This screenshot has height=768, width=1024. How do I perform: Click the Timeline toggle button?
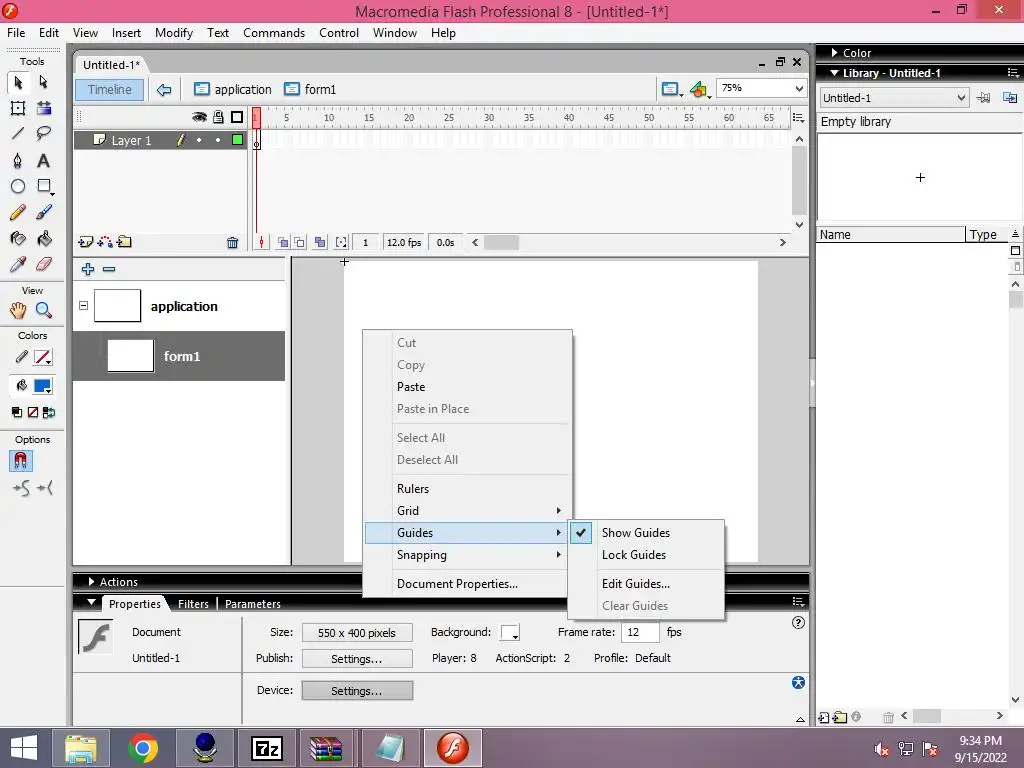point(110,89)
